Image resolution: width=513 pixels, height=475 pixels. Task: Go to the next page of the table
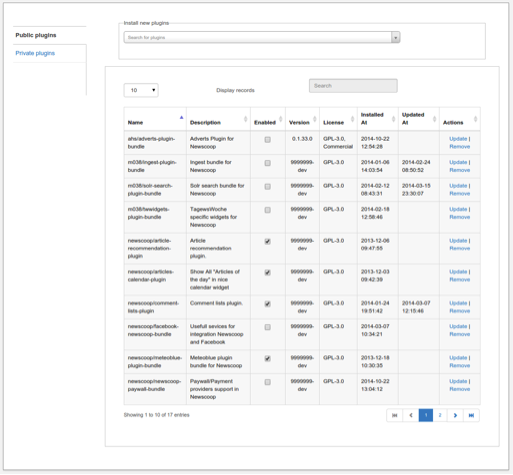[455, 415]
